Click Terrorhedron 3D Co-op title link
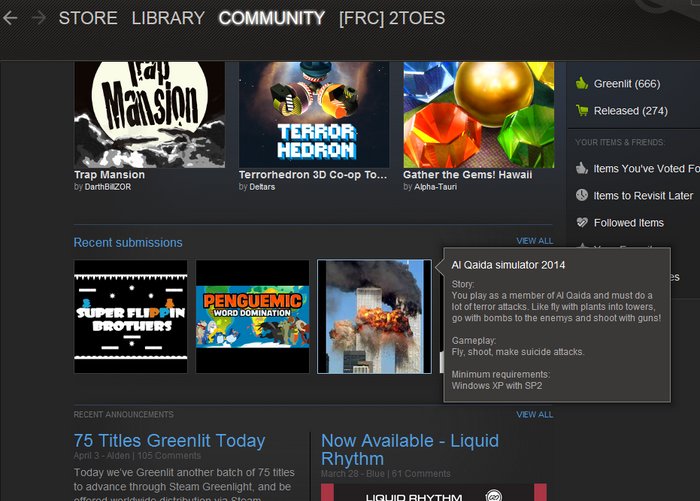Viewport: 700px width, 501px height. (x=313, y=175)
